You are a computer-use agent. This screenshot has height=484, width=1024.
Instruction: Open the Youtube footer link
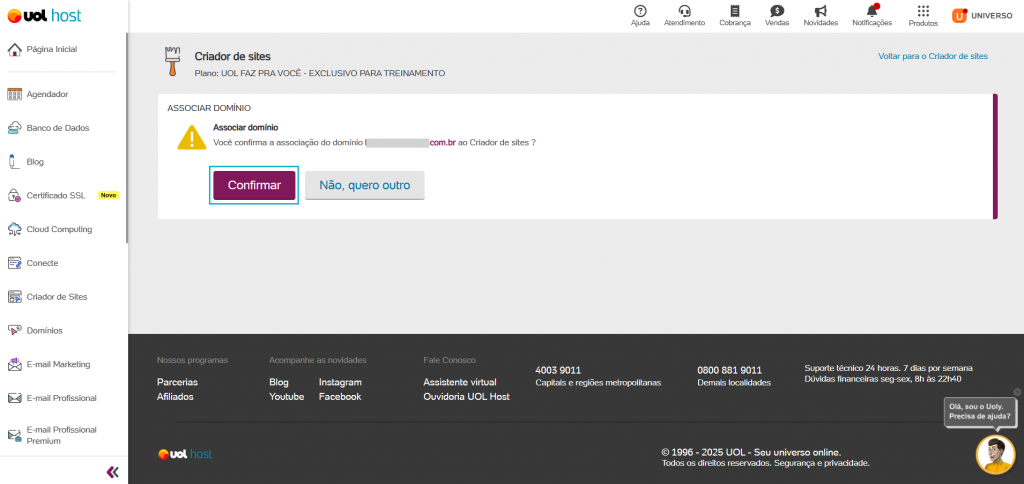tap(287, 396)
